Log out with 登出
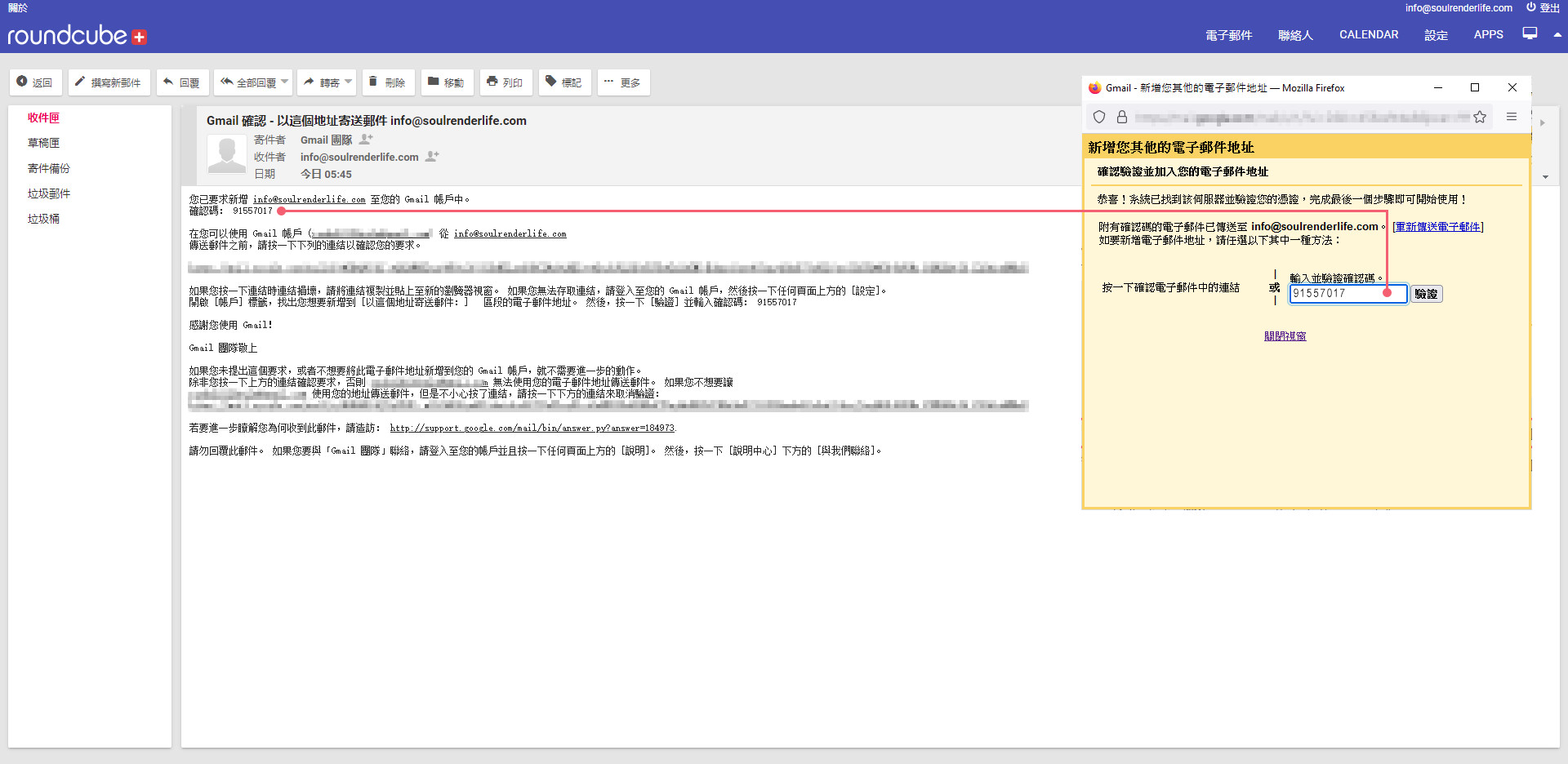Screen dimensions: 1568x764 1543,7
